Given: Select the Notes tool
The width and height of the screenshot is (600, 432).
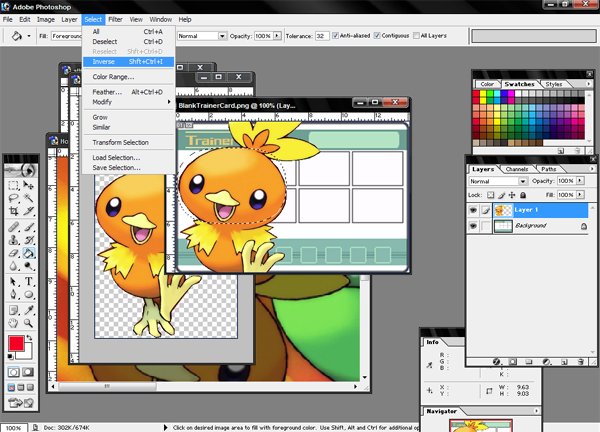Looking at the screenshot, I should [13, 310].
